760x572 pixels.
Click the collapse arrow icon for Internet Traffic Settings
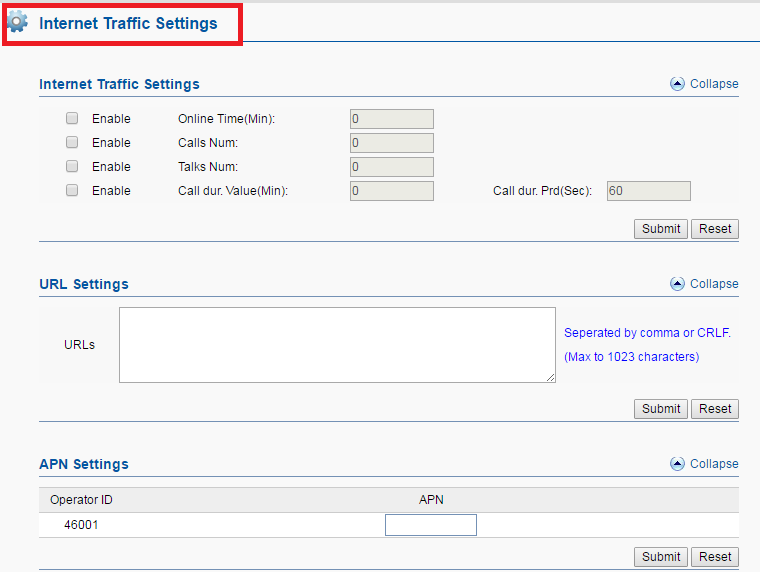click(677, 84)
